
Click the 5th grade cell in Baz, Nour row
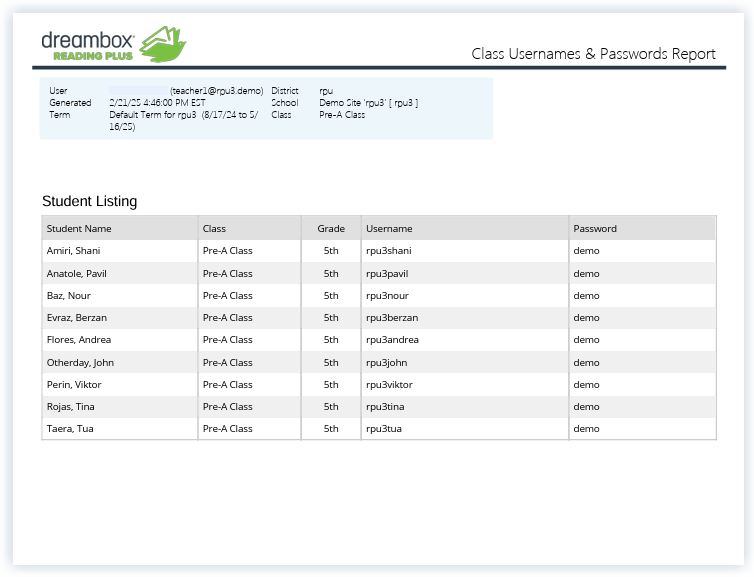(331, 296)
